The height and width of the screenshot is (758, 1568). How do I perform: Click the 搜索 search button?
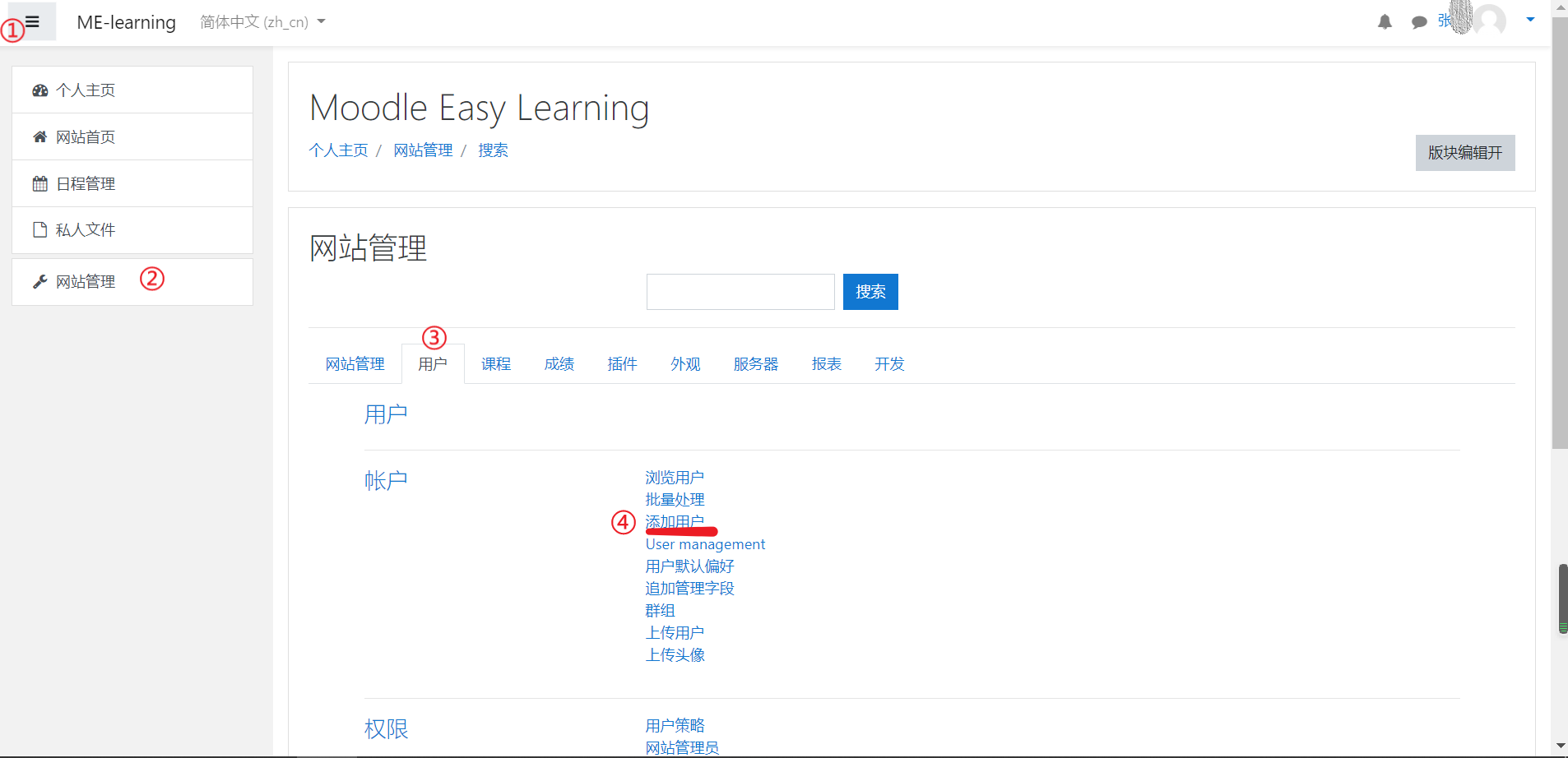click(870, 291)
